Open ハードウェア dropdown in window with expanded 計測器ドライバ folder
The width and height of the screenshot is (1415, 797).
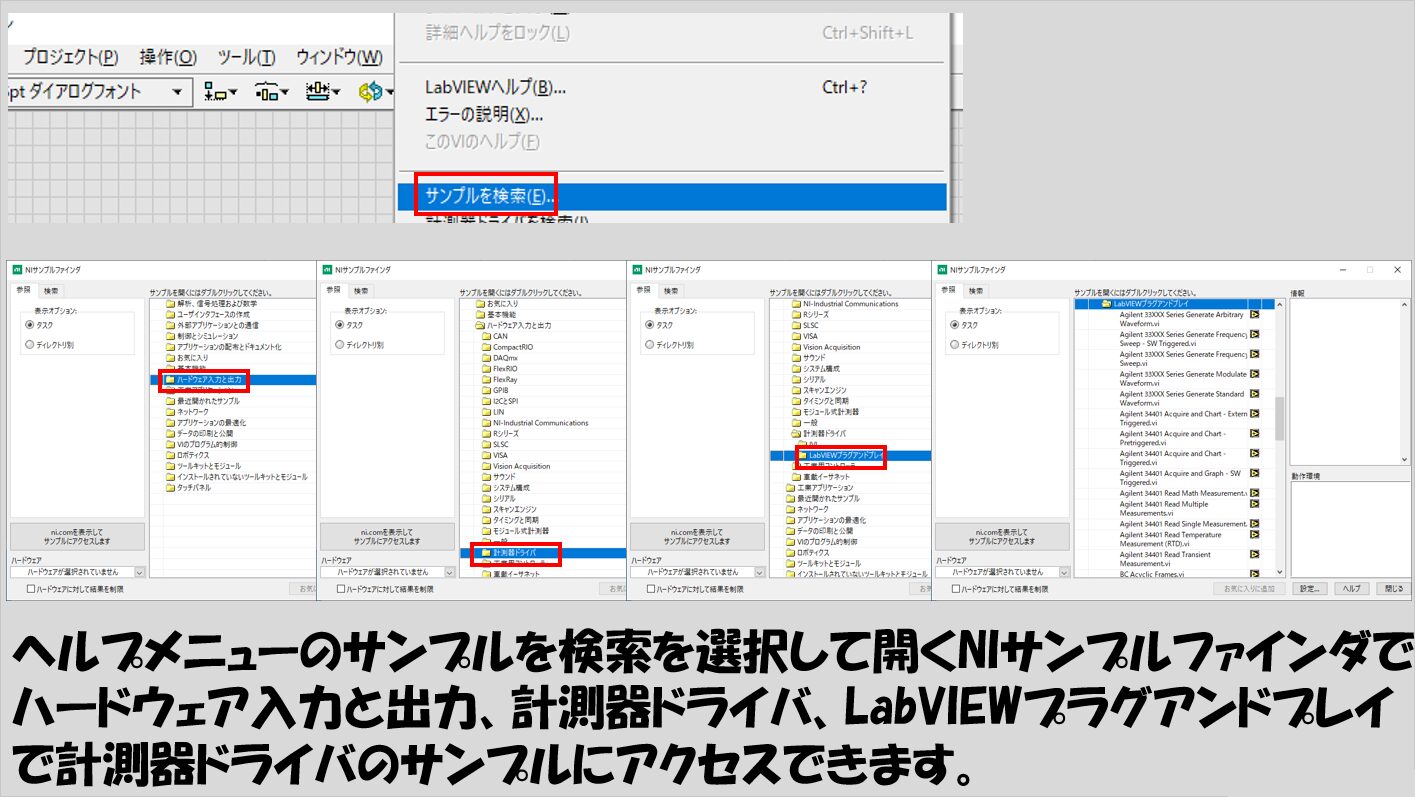click(698, 572)
